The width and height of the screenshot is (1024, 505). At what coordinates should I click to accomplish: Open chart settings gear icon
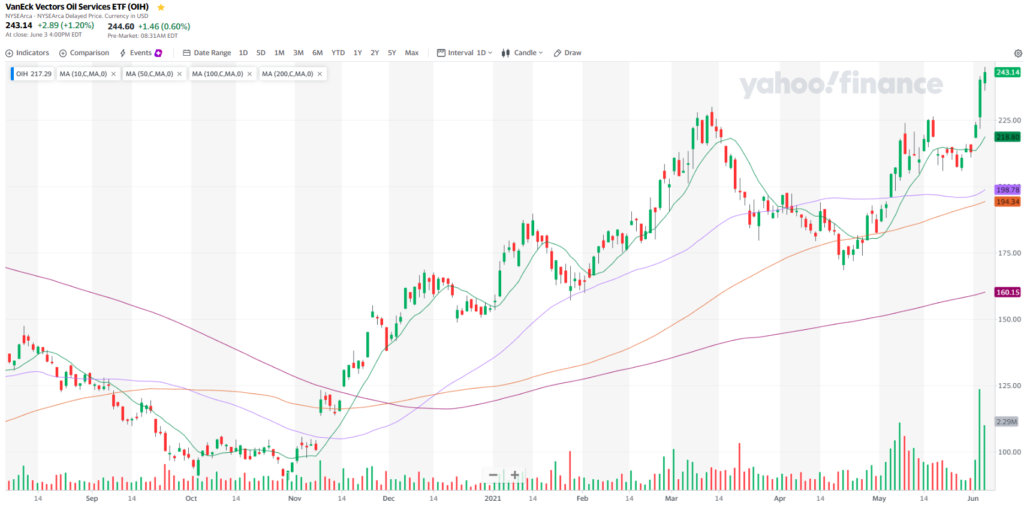[1017, 53]
